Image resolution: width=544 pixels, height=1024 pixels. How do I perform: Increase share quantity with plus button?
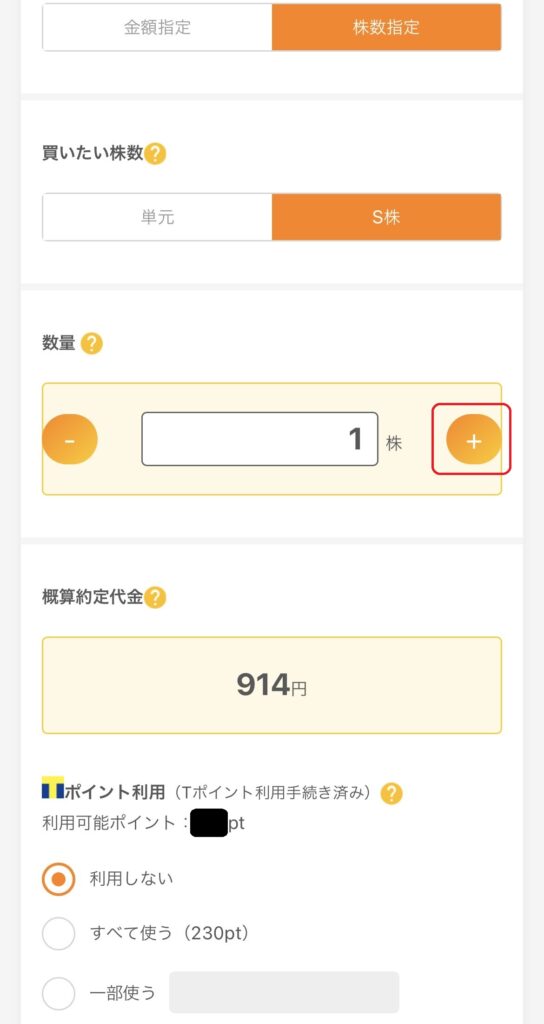pyautogui.click(x=473, y=440)
